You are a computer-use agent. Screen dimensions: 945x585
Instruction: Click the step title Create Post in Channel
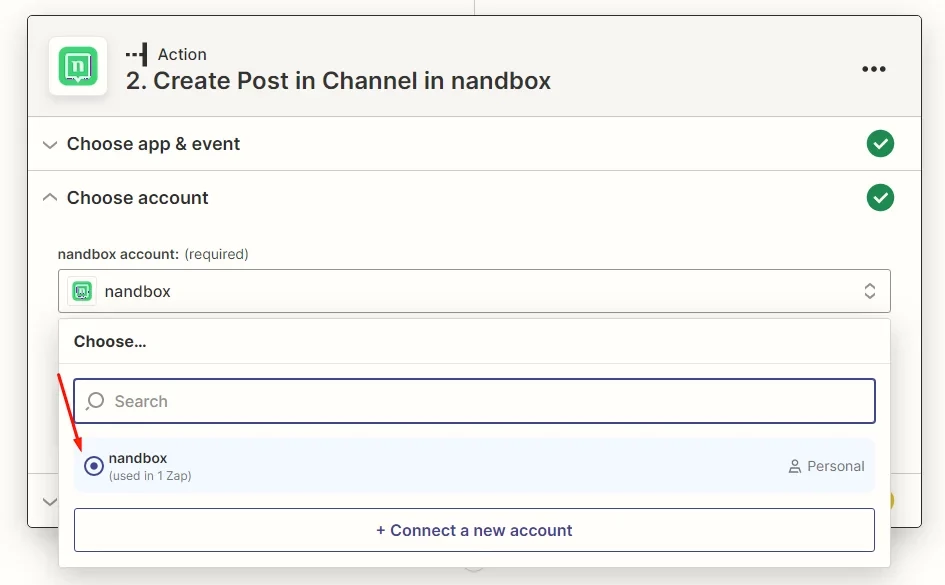pyautogui.click(x=338, y=81)
